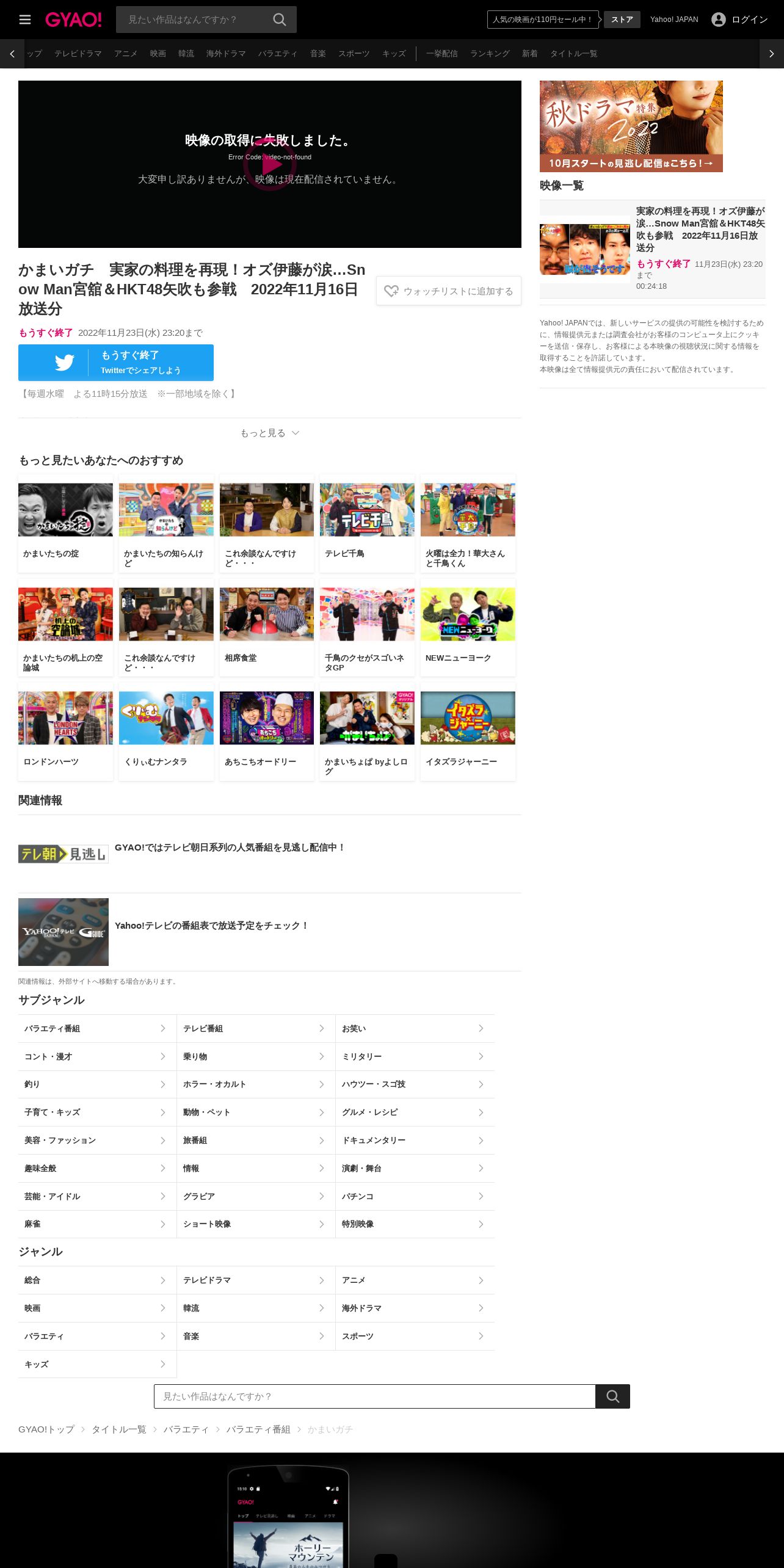Open バラエティ番組 subgenre chevron
784x1568 pixels.
(x=163, y=1028)
